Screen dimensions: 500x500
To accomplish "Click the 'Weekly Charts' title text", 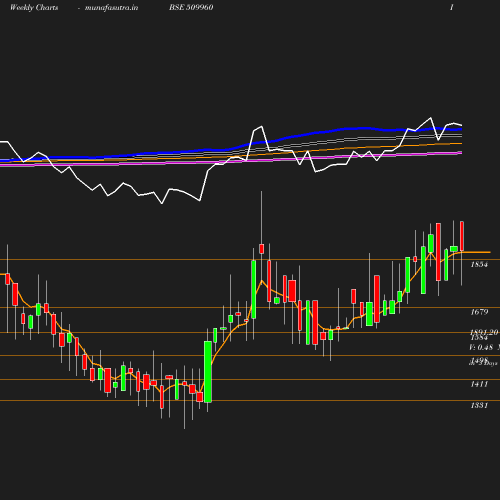I will click(x=34, y=7).
